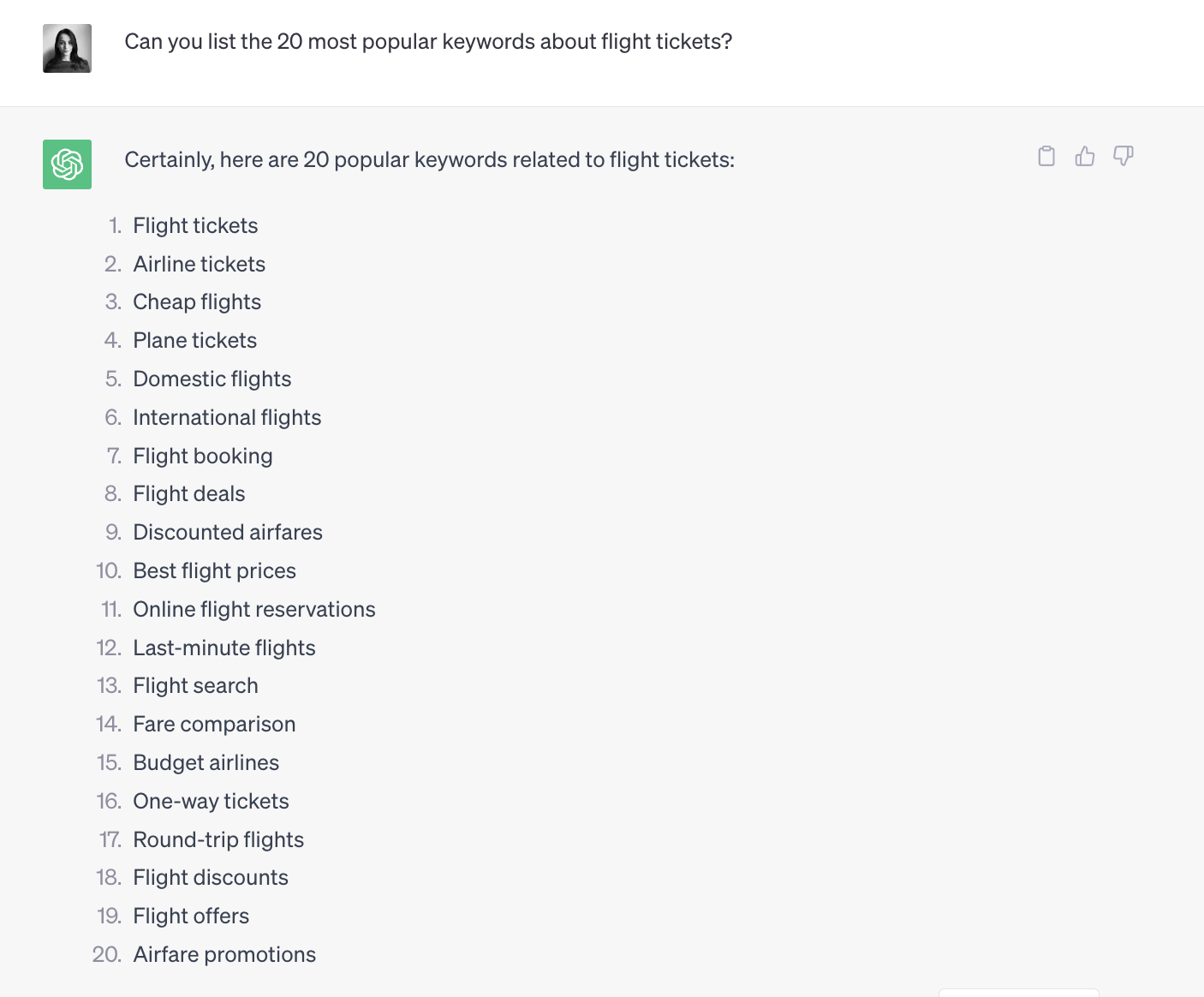Click the partially visible button at bottom right
Screen dimensions: 1204x997
1019,993
